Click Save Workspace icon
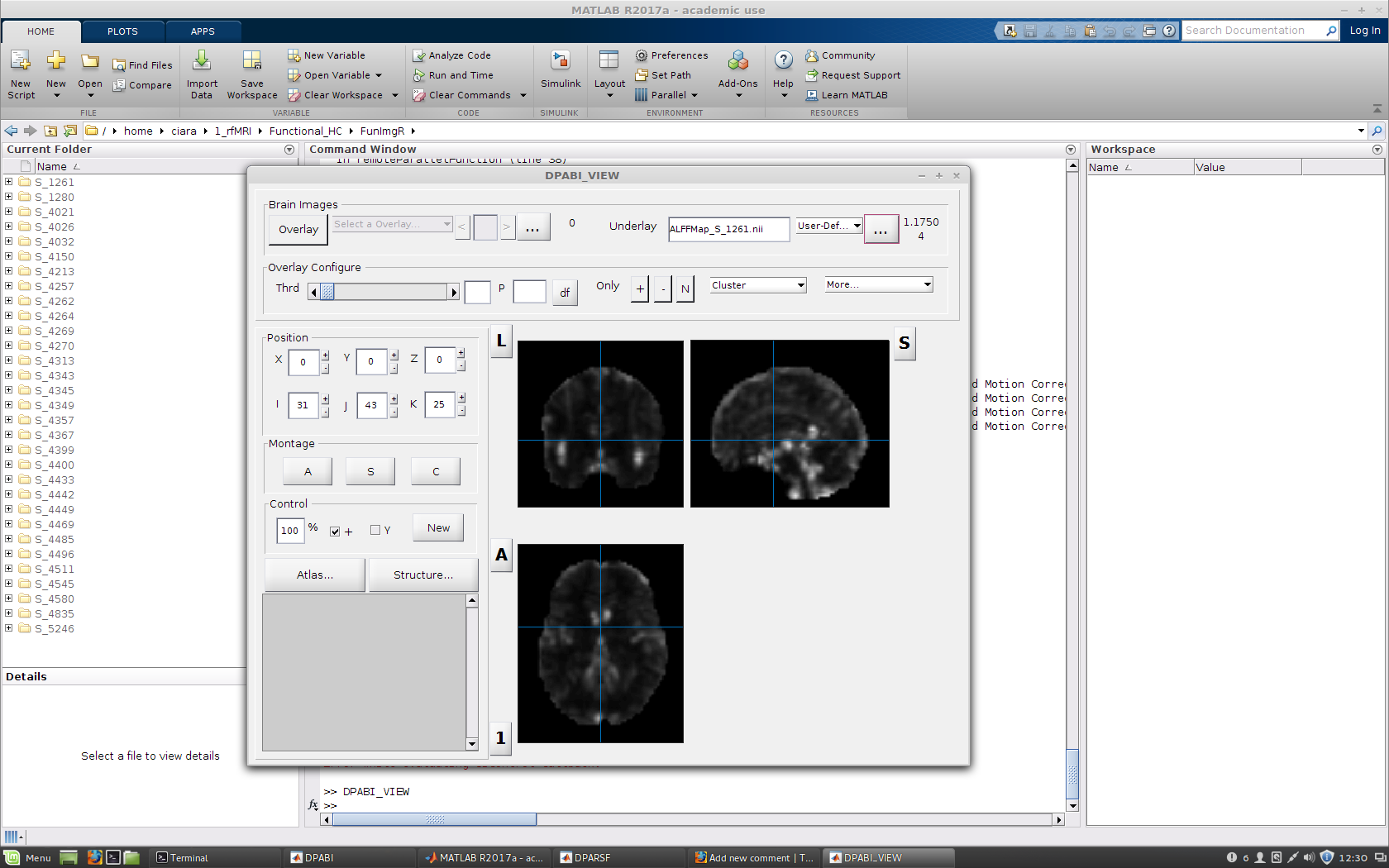 (x=252, y=60)
